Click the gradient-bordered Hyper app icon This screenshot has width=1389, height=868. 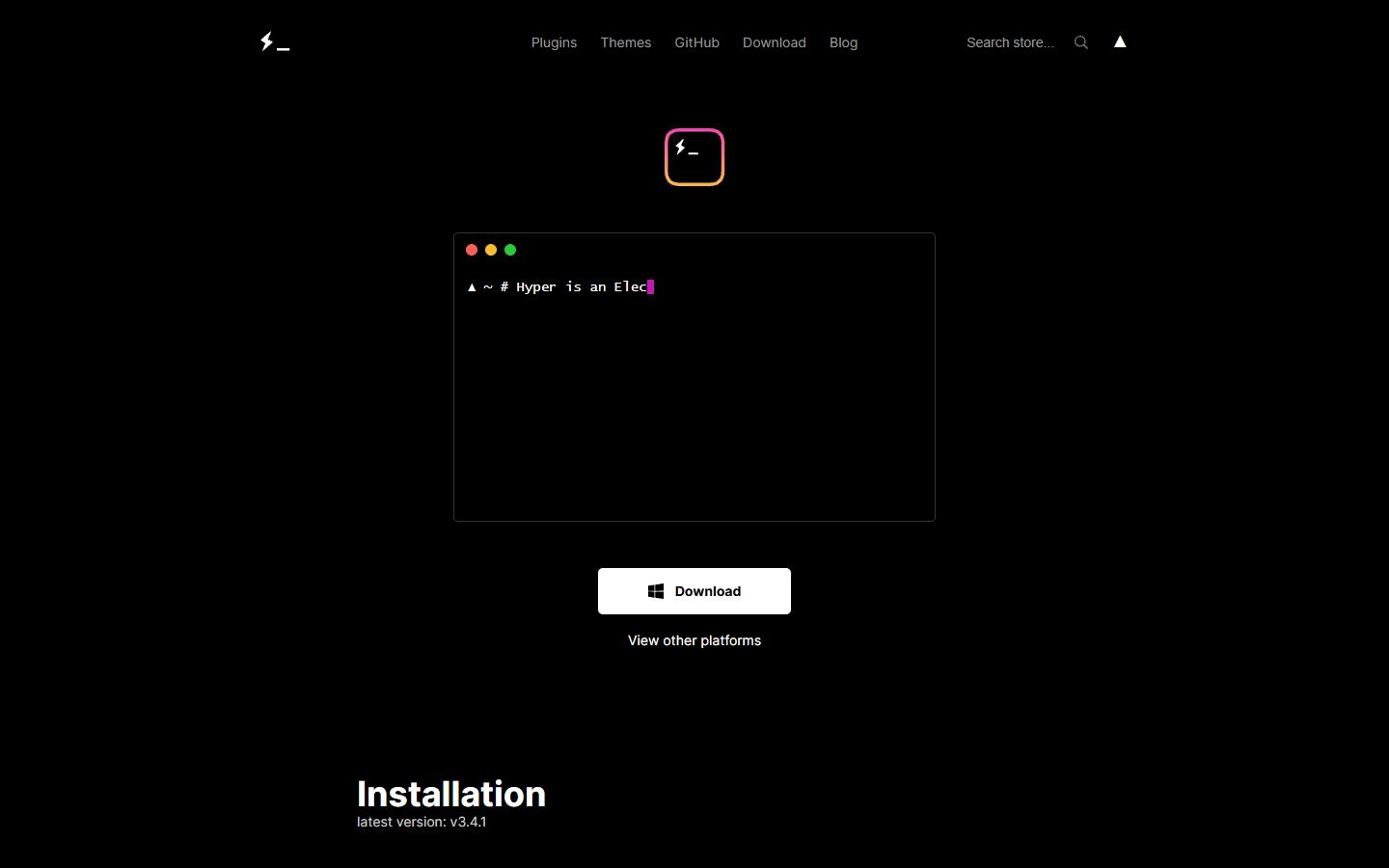[694, 157]
